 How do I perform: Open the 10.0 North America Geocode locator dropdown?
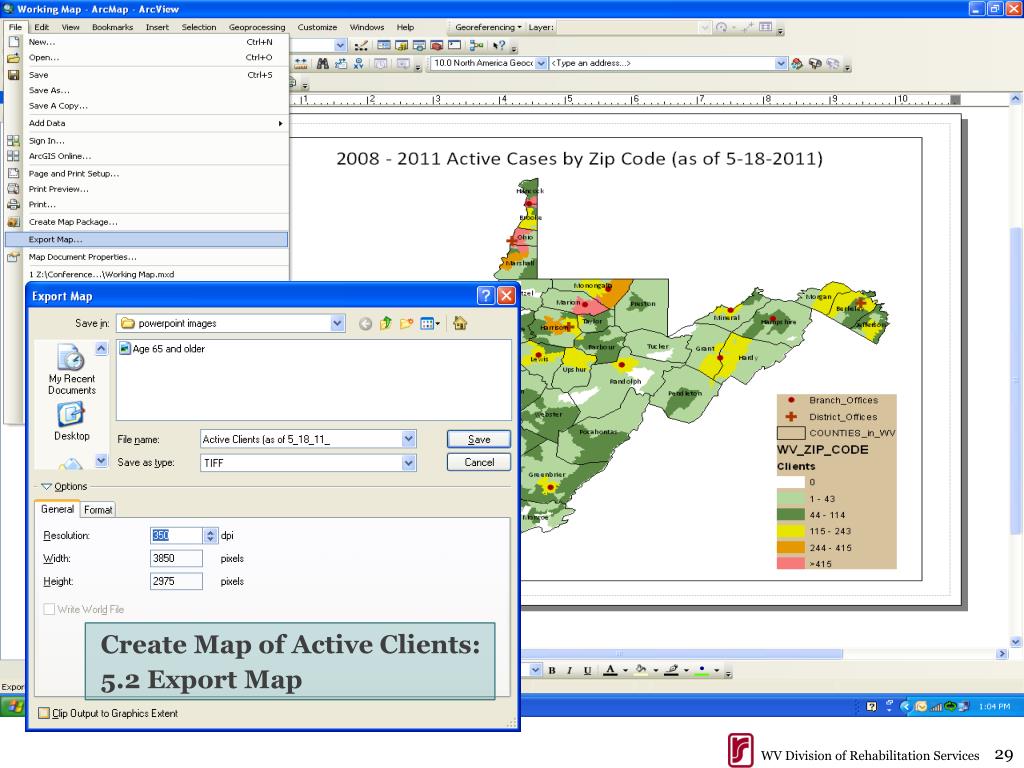(x=541, y=63)
